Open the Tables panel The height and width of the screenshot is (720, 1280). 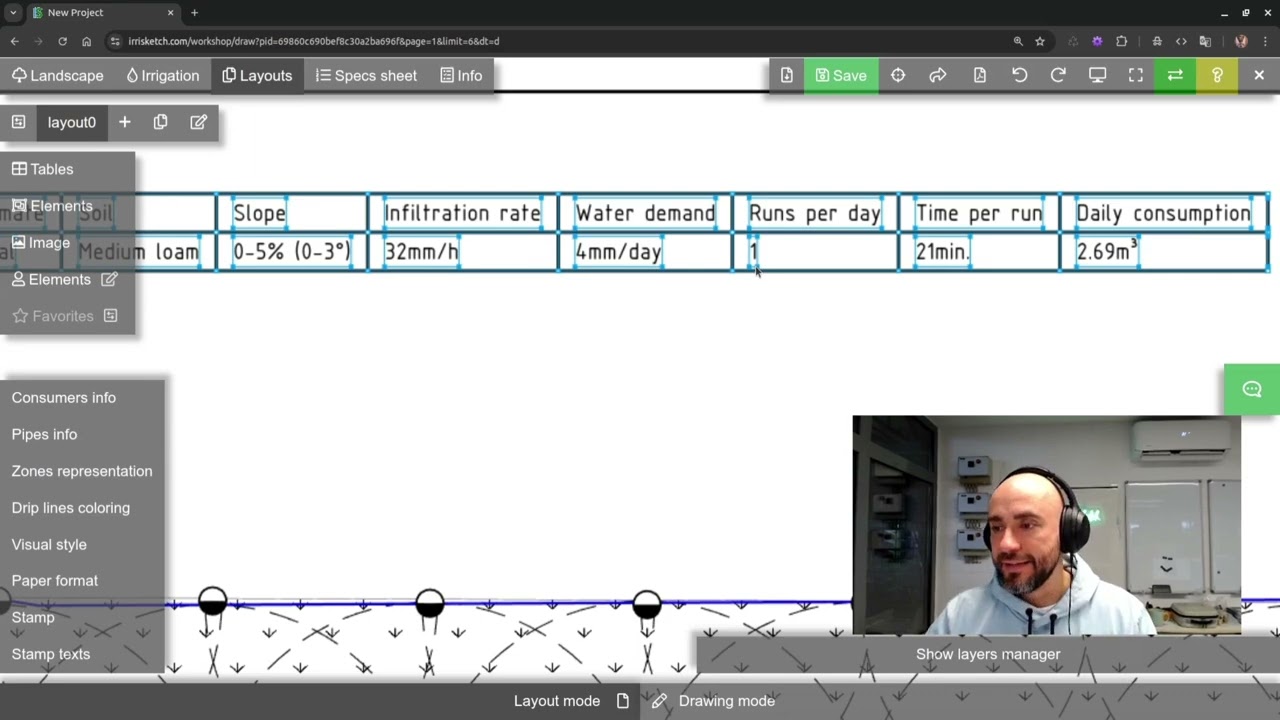(x=42, y=169)
